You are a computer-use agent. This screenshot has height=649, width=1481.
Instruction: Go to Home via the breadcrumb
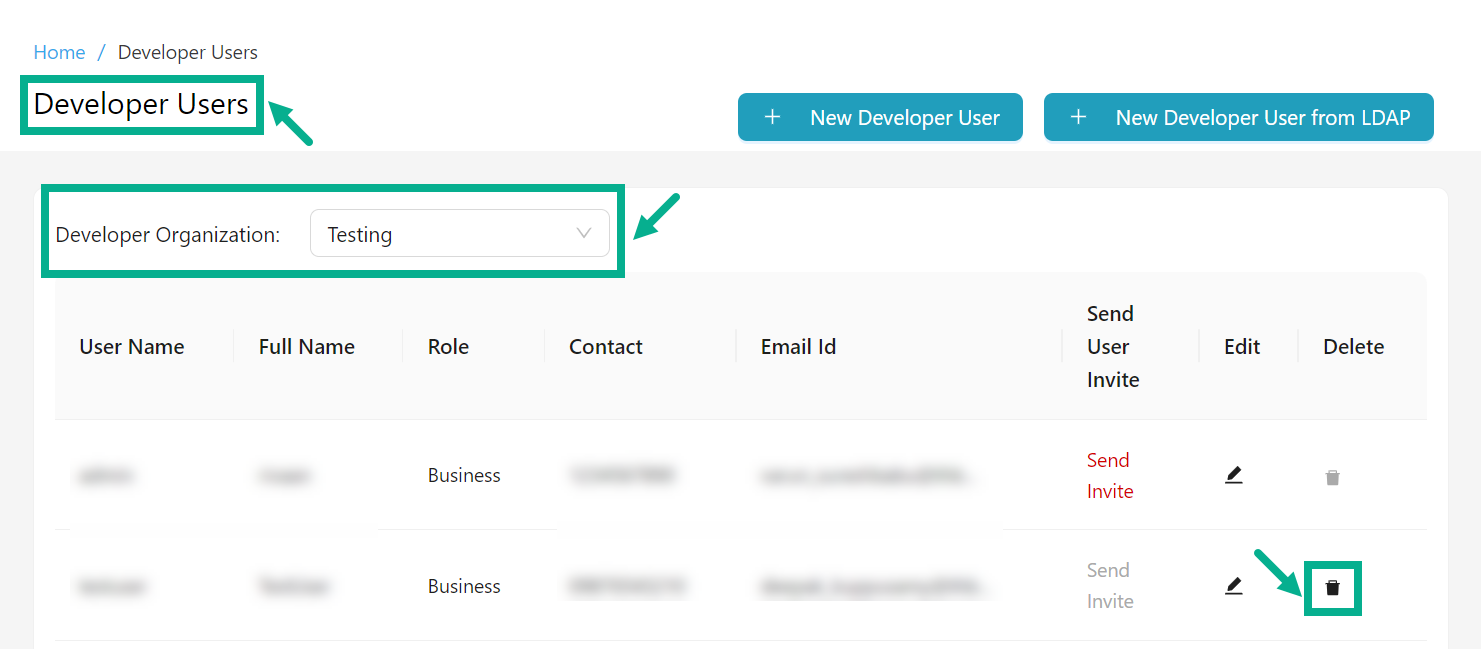(x=59, y=52)
